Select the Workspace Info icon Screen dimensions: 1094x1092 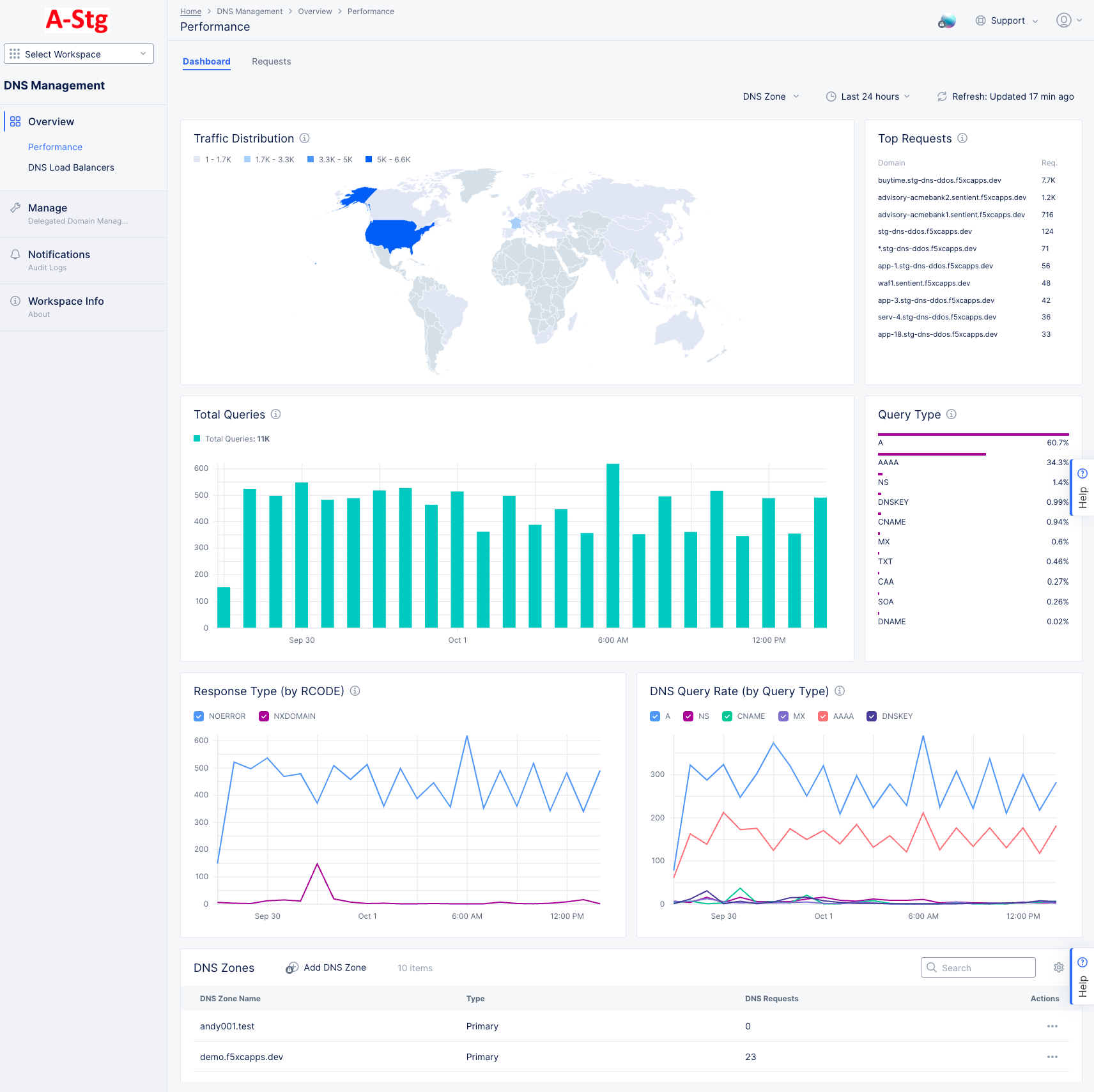pyautogui.click(x=14, y=300)
